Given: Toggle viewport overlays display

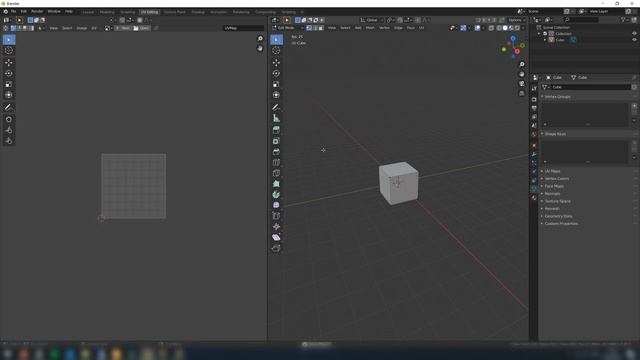Looking at the screenshot, I should click(x=478, y=28).
